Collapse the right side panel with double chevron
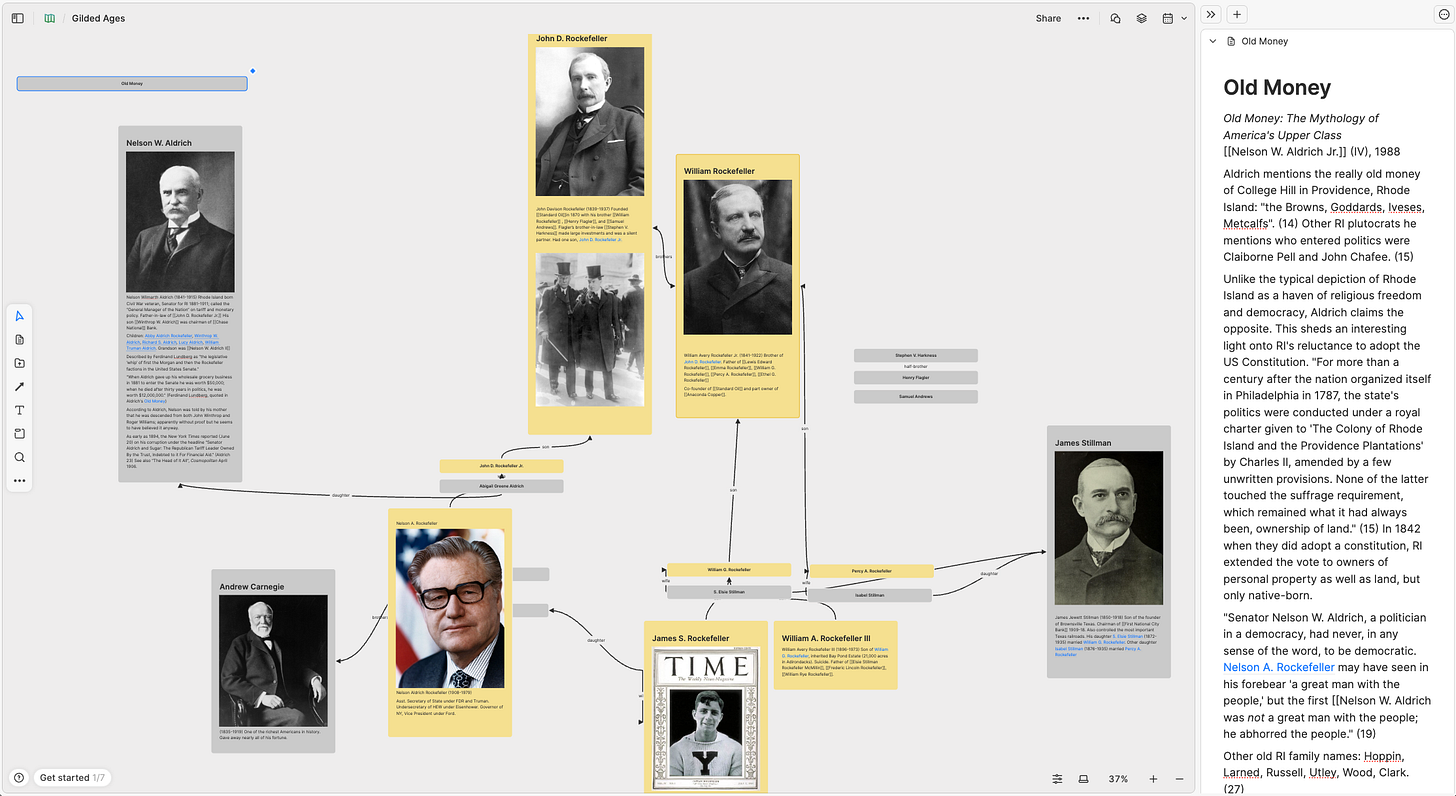 point(1211,14)
